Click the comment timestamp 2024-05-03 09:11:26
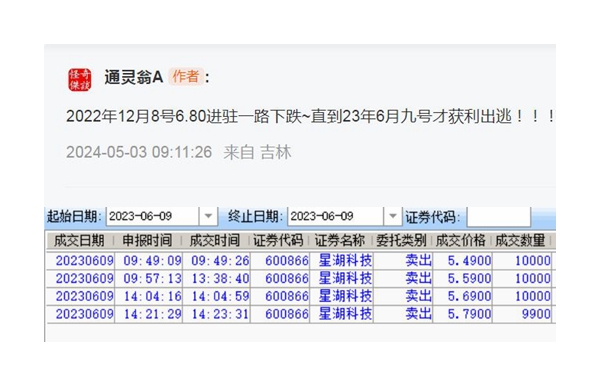The width and height of the screenshot is (600, 385). [x=139, y=152]
